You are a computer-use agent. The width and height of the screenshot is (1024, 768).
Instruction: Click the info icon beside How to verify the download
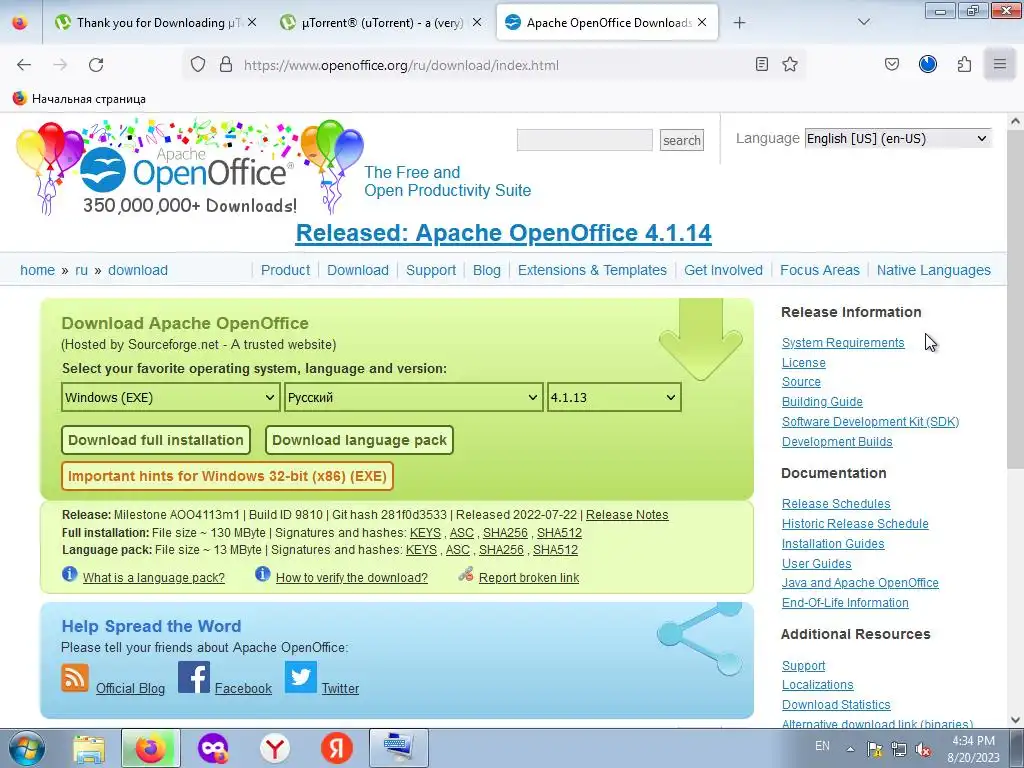[x=263, y=574]
